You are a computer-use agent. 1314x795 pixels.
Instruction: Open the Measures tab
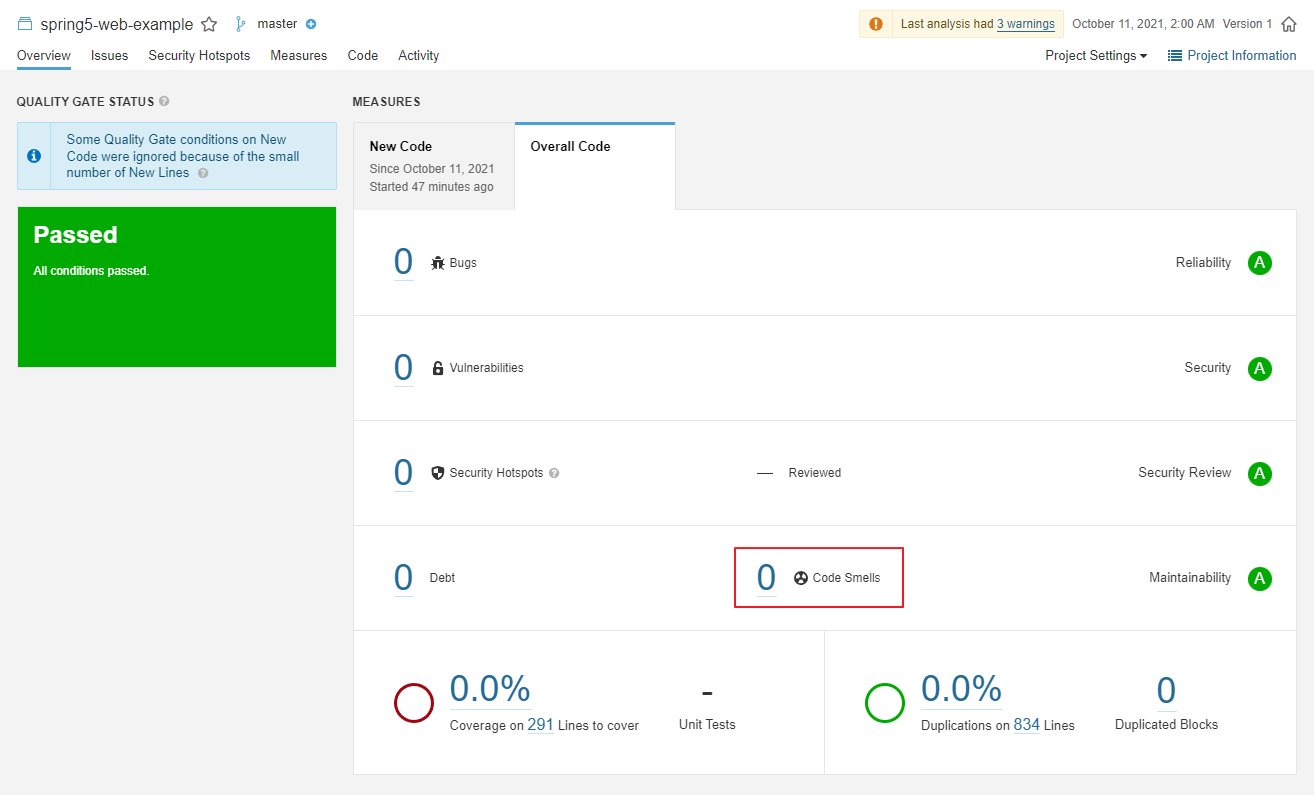298,56
